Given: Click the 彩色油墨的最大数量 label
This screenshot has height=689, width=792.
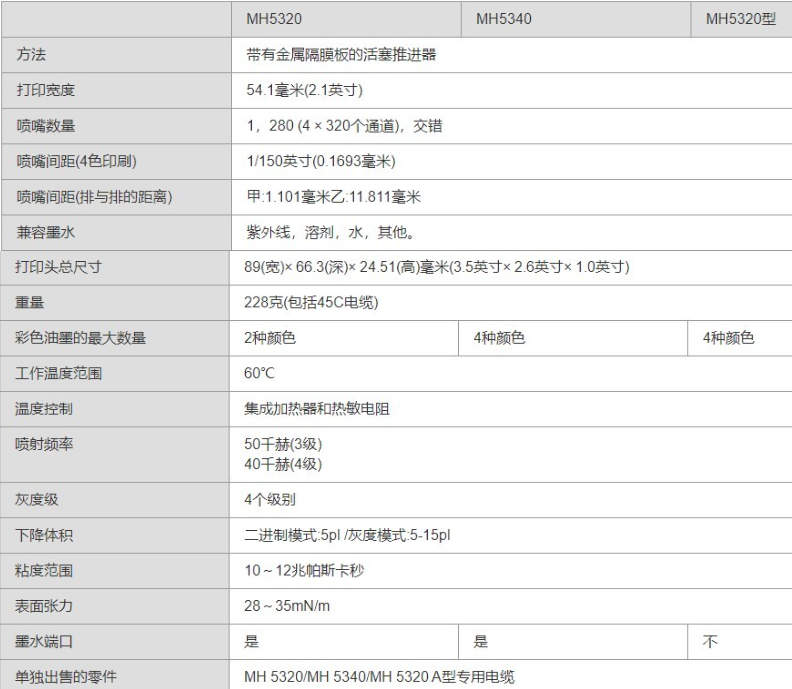Looking at the screenshot, I should click(80, 338).
